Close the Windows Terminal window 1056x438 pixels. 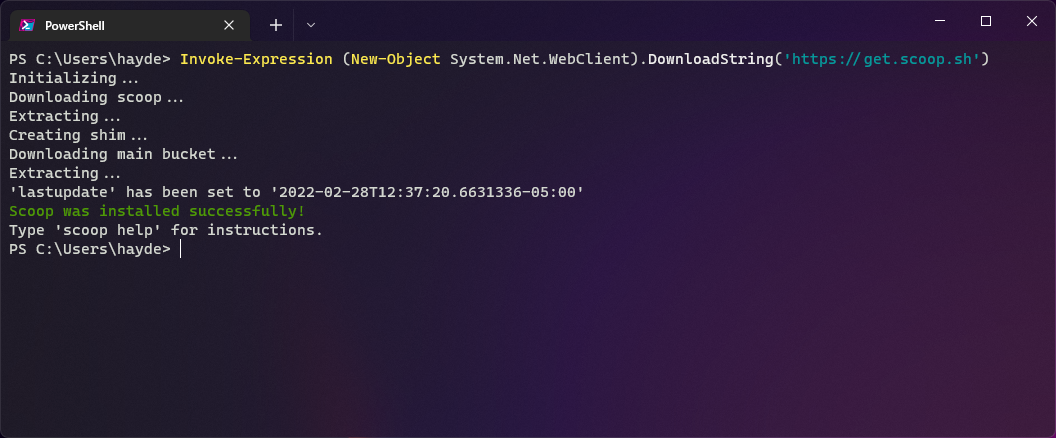click(x=1031, y=21)
